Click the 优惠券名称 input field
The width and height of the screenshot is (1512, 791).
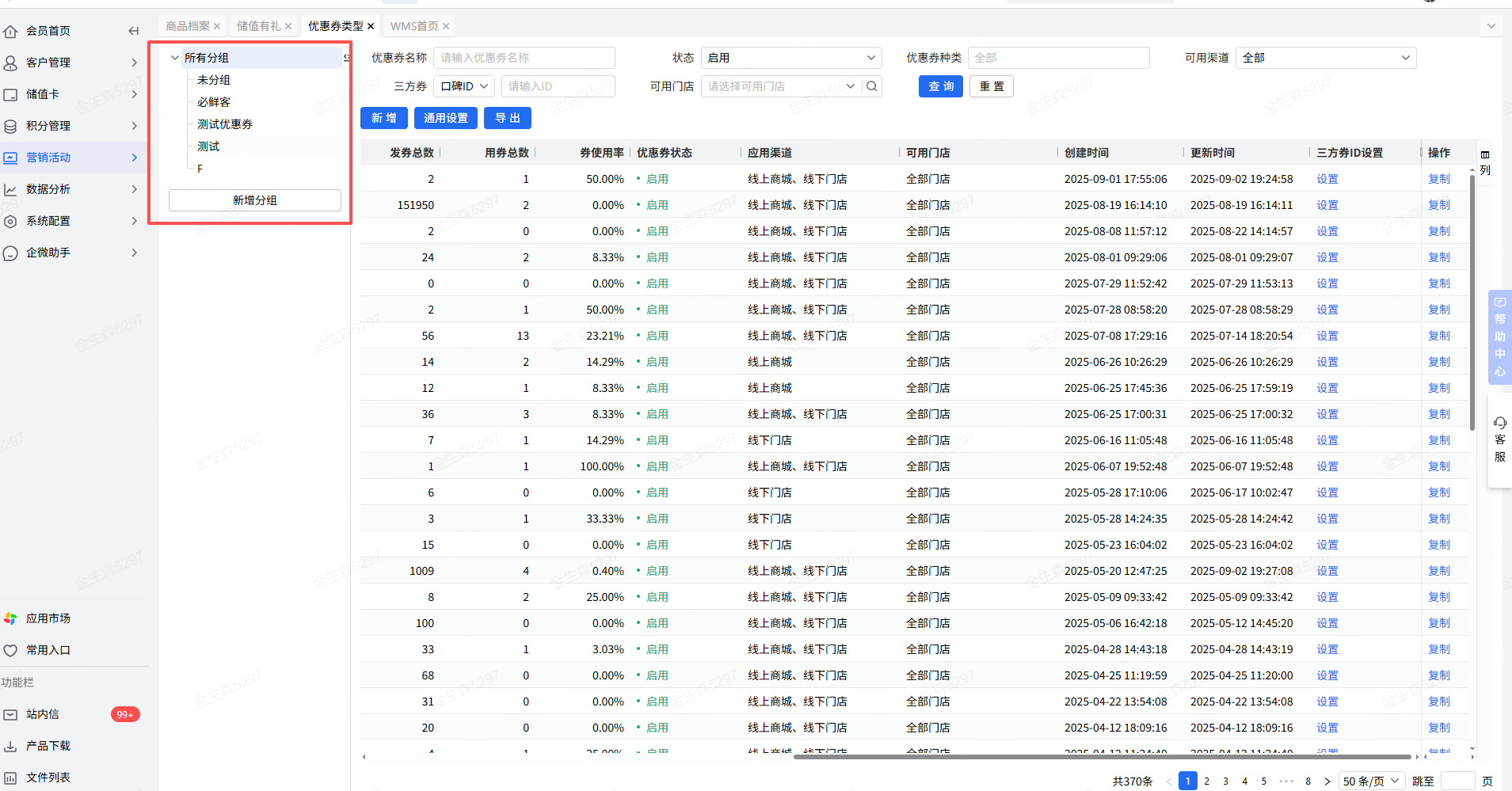524,58
